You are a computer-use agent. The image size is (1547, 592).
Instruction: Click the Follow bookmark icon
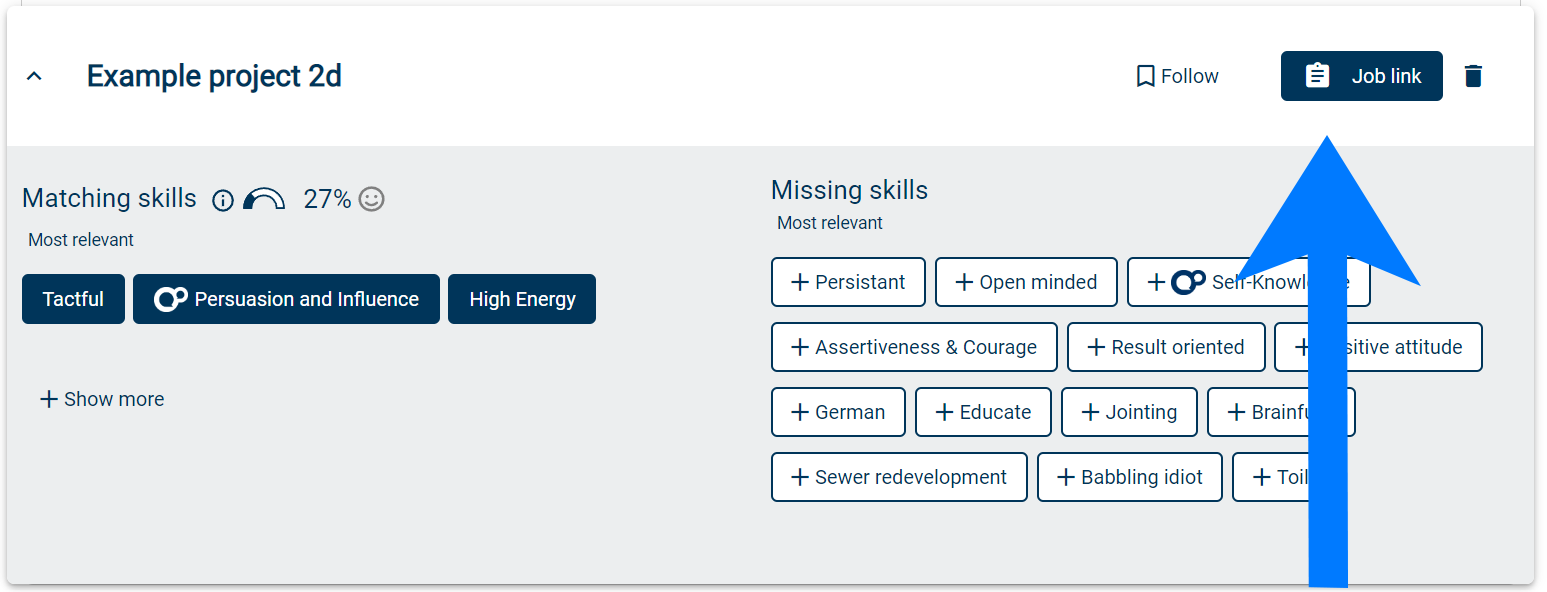[x=1146, y=75]
